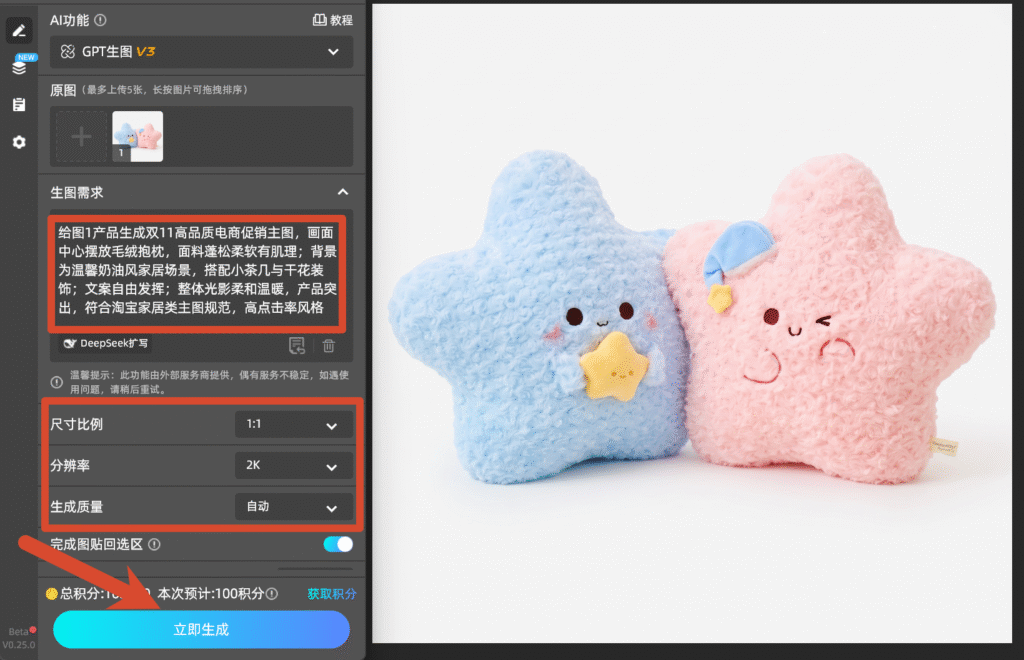Click the info icon beside AI功能
Viewport: 1024px width, 660px height.
tap(100, 20)
